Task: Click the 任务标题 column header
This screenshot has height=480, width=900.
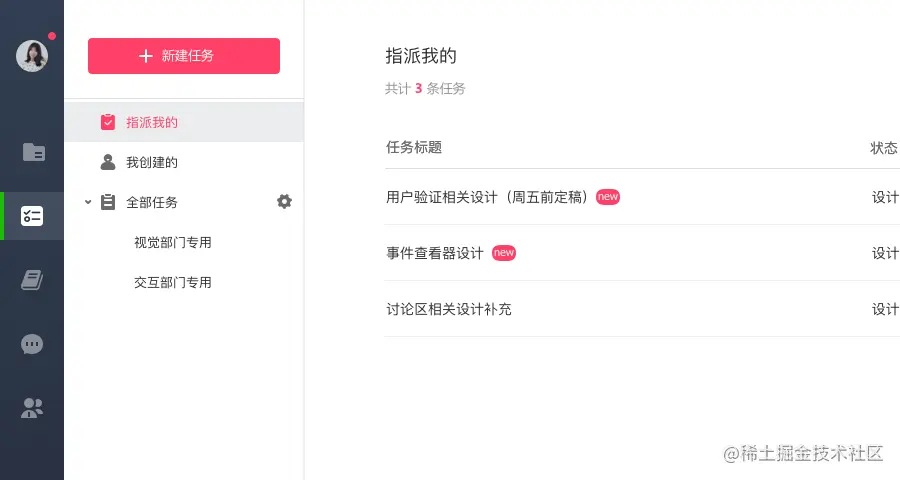Action: tap(414, 148)
